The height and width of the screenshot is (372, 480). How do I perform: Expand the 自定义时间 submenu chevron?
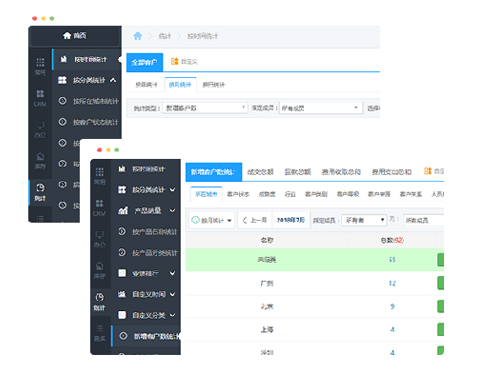(172, 294)
